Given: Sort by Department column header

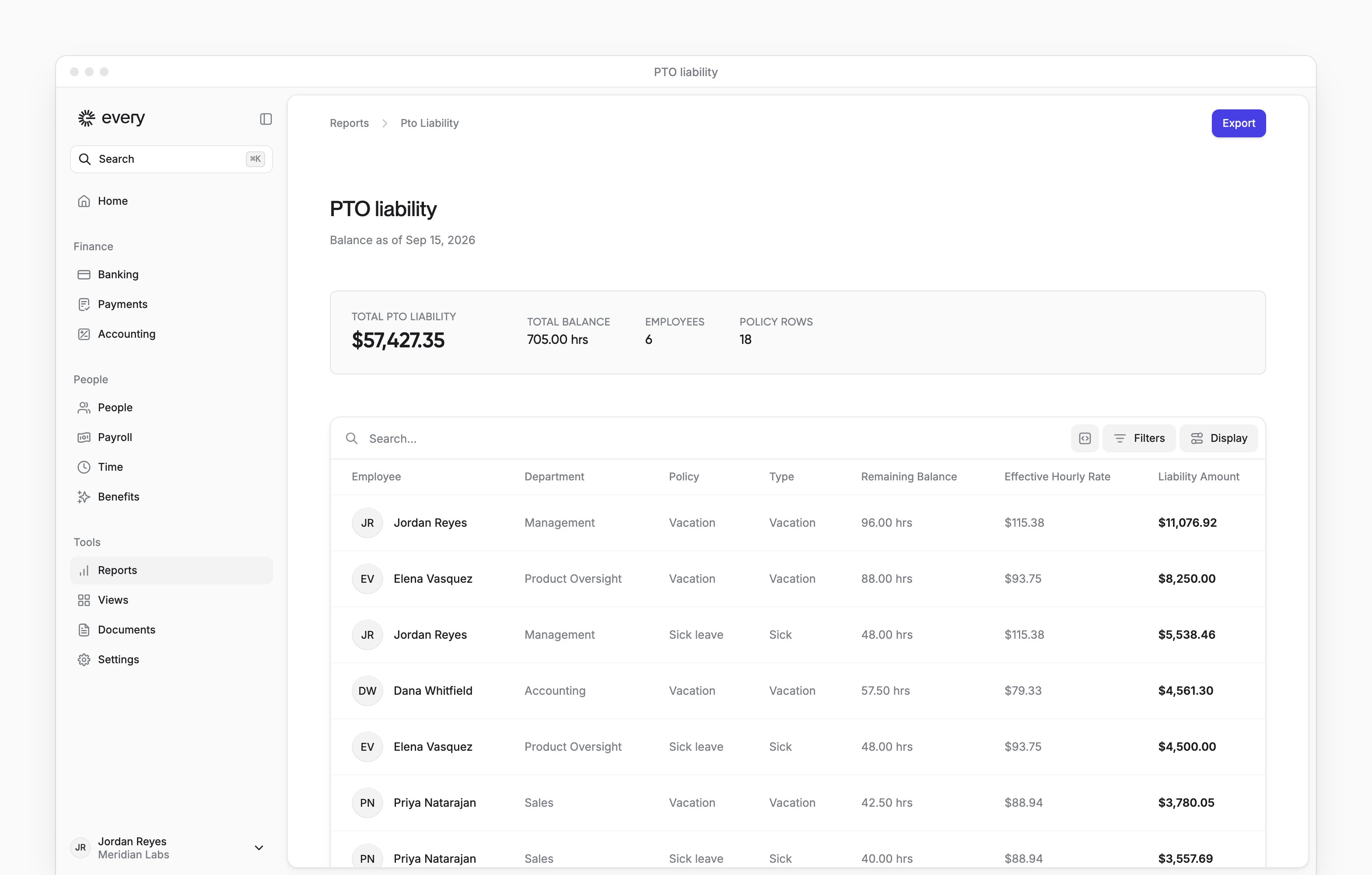Looking at the screenshot, I should point(554,476).
